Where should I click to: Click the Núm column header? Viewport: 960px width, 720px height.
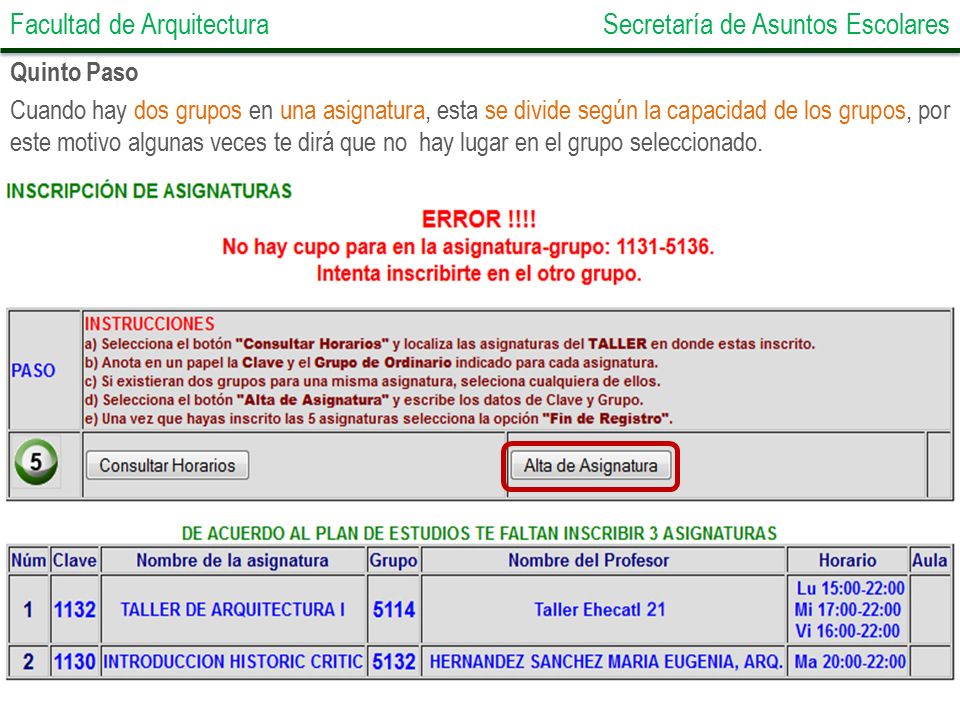point(29,560)
